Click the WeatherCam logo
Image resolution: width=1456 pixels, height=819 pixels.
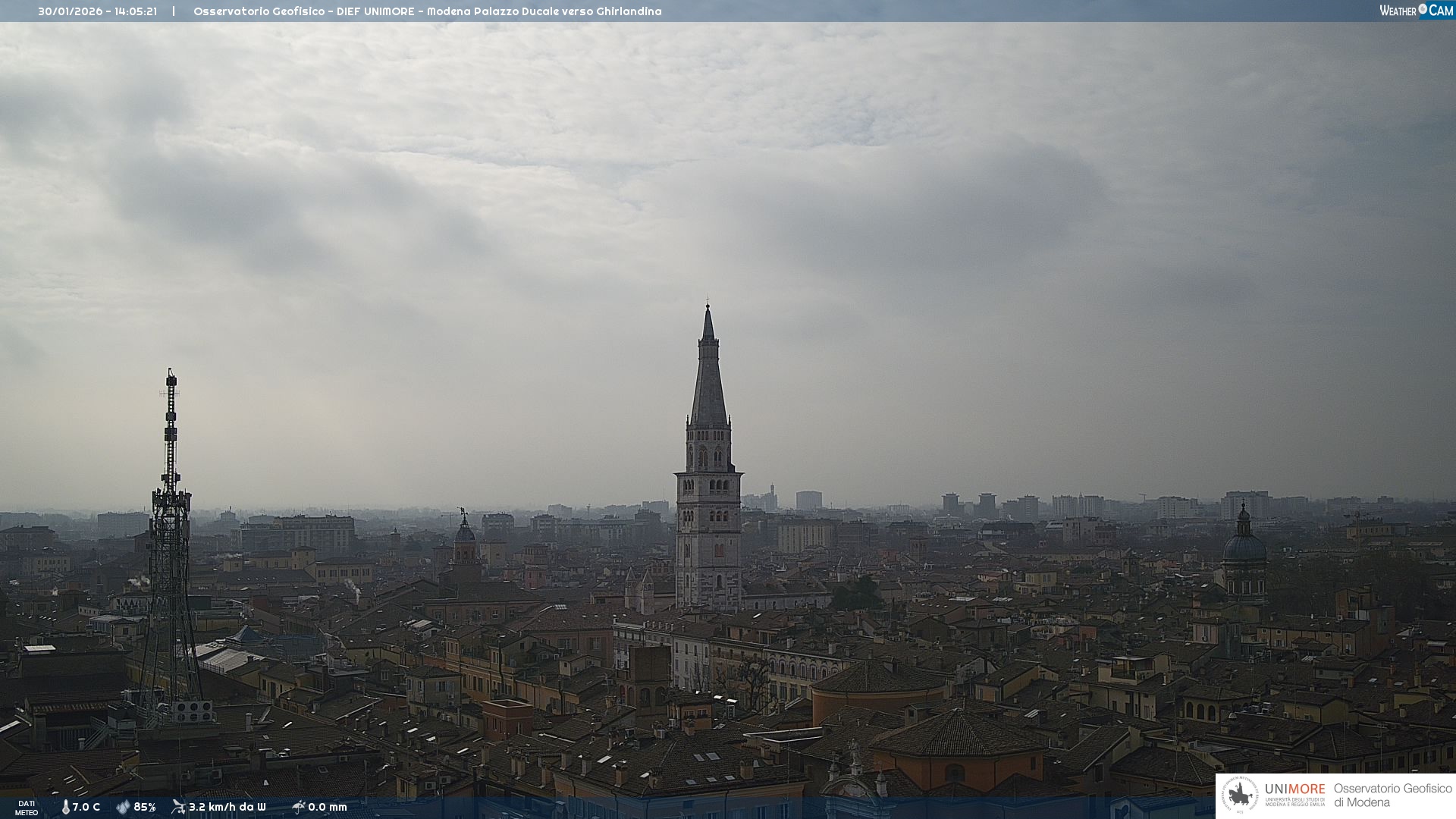(x=1416, y=11)
